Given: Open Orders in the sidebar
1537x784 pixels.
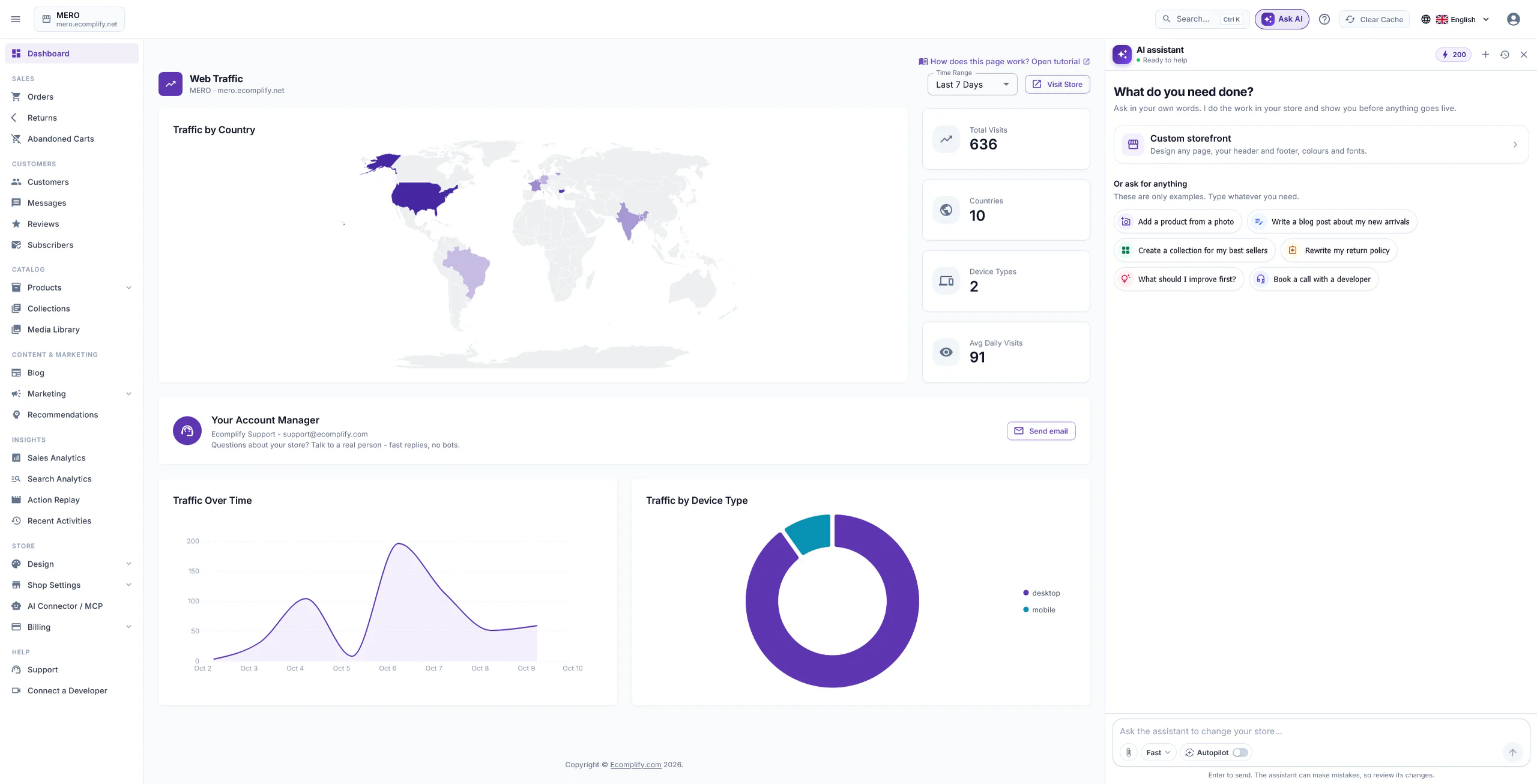Looking at the screenshot, I should (x=71, y=97).
